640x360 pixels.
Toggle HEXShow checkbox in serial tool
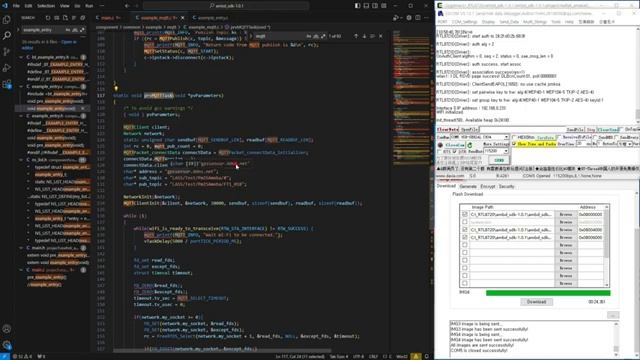514,137
